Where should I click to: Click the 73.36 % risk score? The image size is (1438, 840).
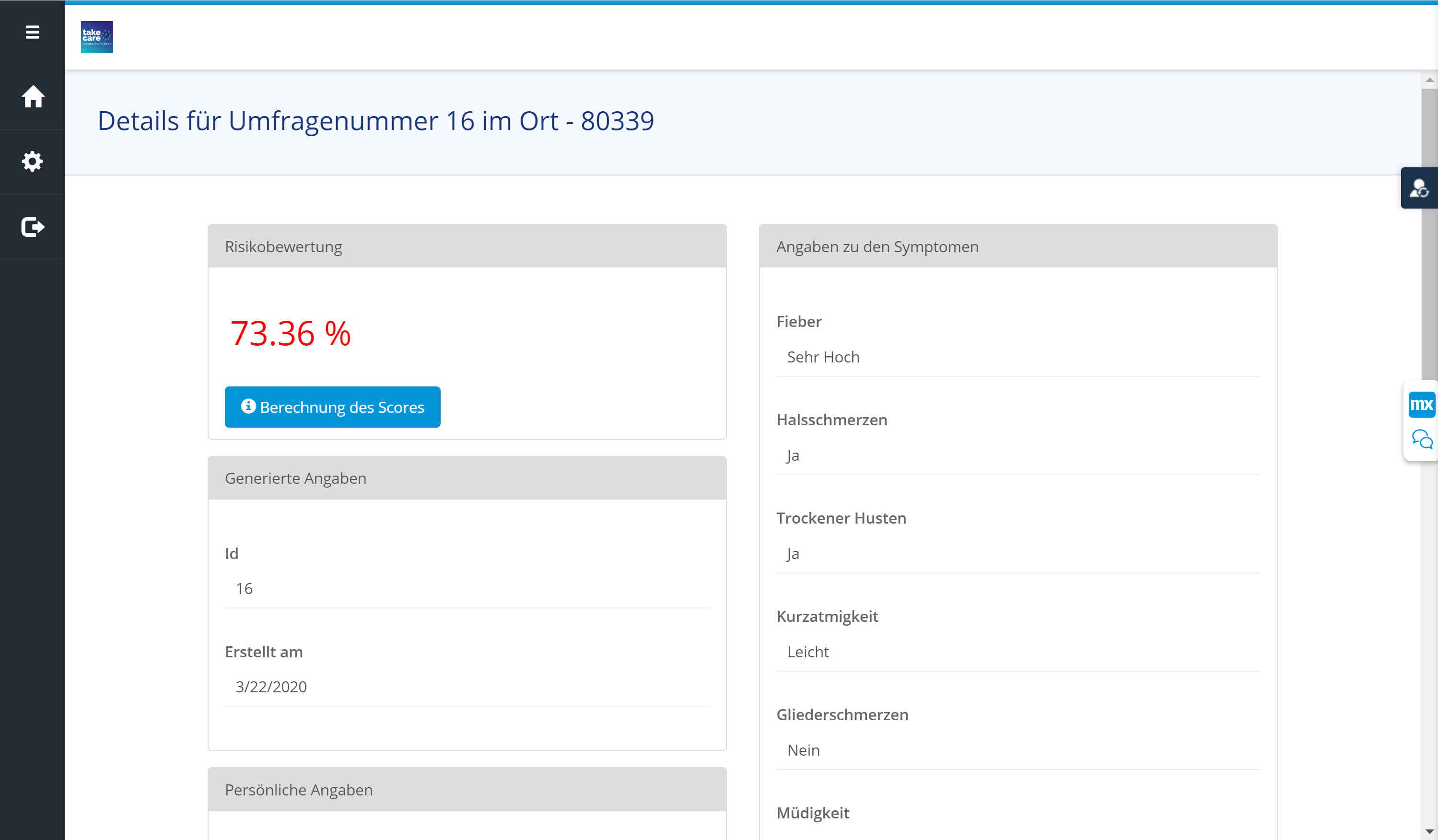click(290, 333)
